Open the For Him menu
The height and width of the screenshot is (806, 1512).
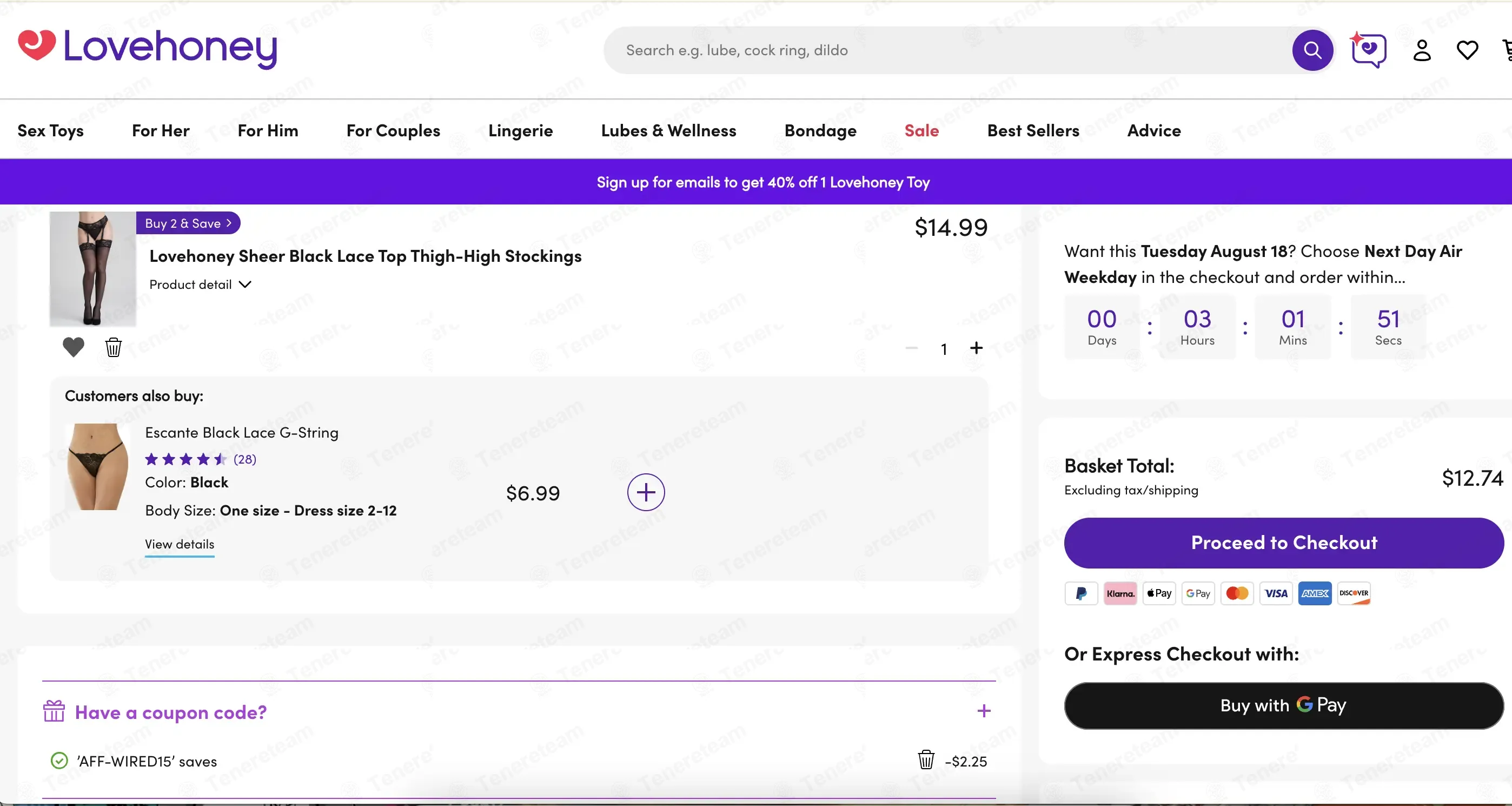tap(268, 130)
